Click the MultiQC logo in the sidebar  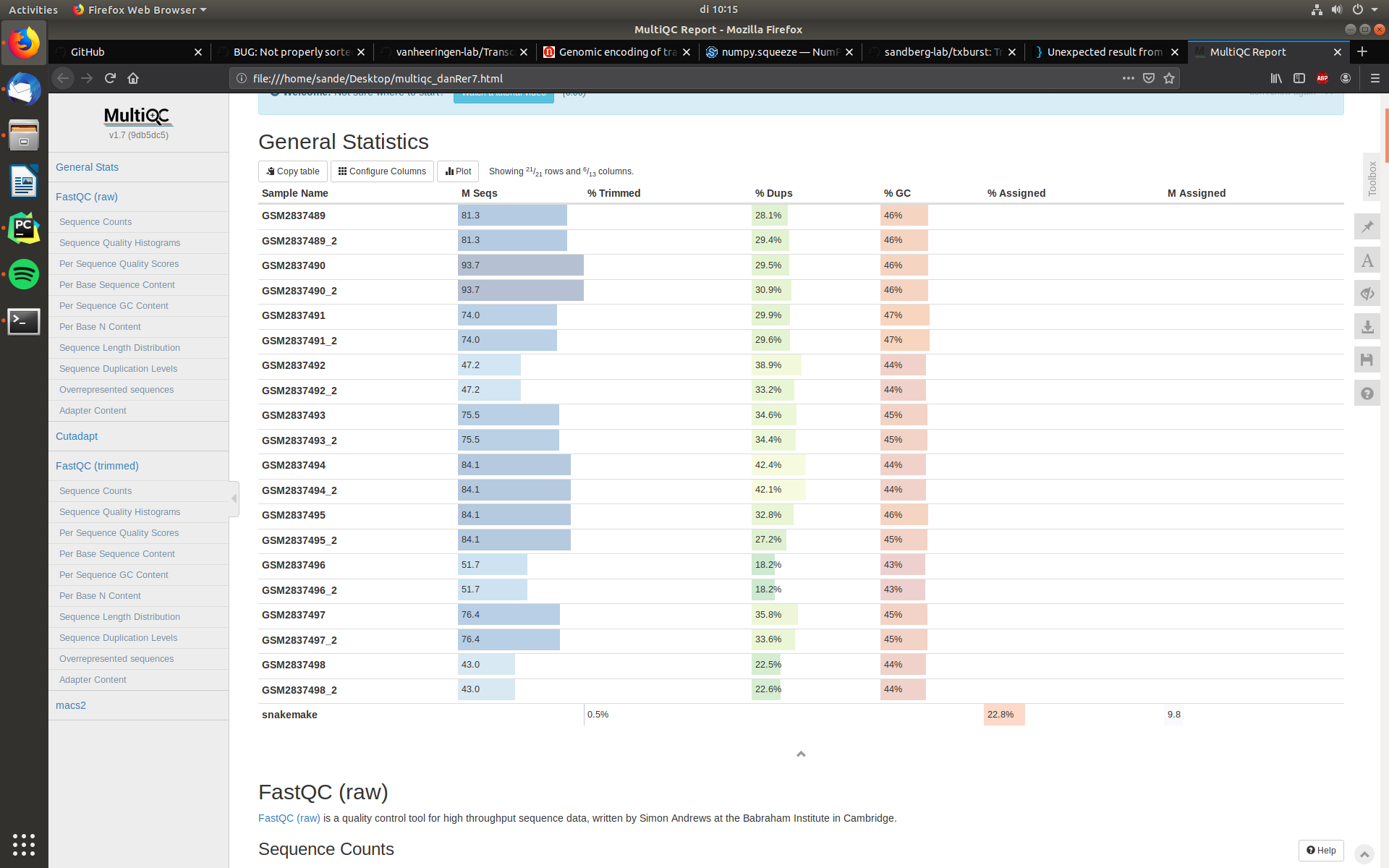pos(138,116)
